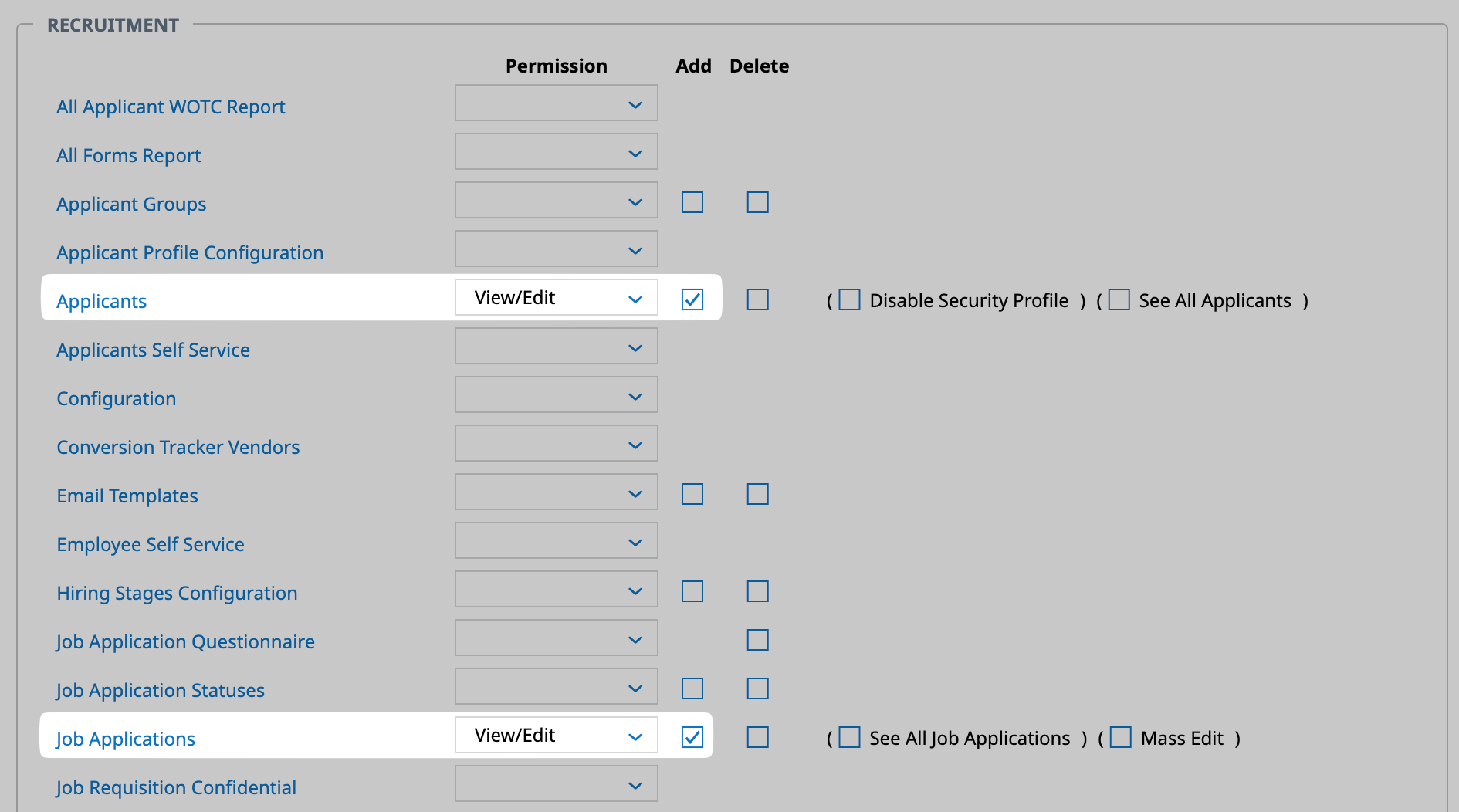1459x812 pixels.
Task: Check the See All Job Applications box
Action: (849, 737)
